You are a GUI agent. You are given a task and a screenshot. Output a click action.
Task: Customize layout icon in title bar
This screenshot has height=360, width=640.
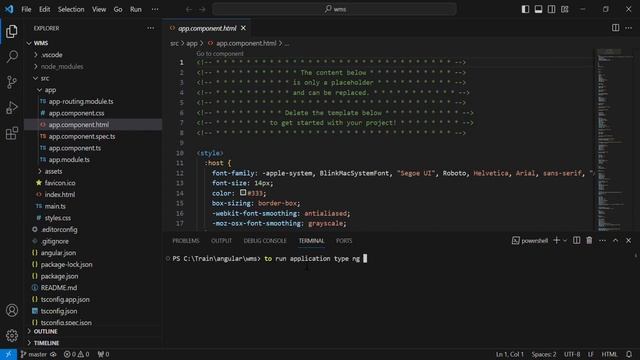click(x=564, y=9)
